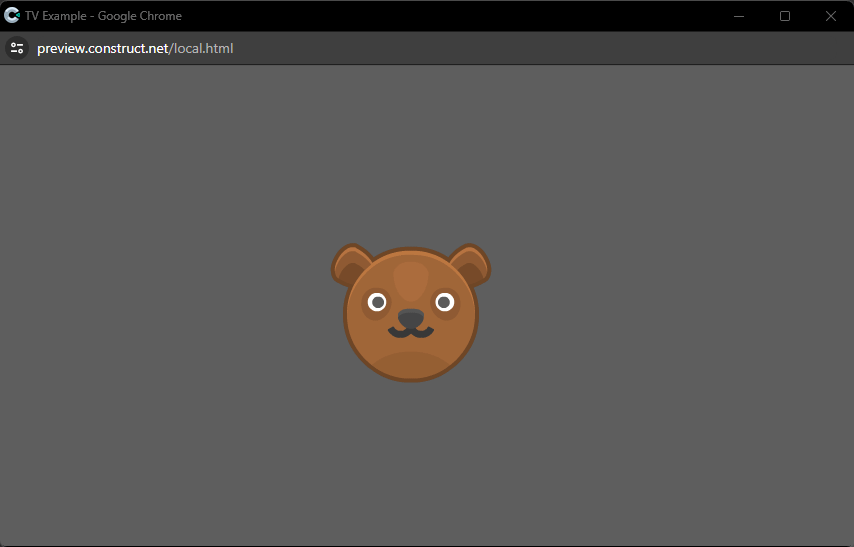Screen dimensions: 854x547
Task: Click the preview.construct.net domain text
Action: click(x=103, y=48)
